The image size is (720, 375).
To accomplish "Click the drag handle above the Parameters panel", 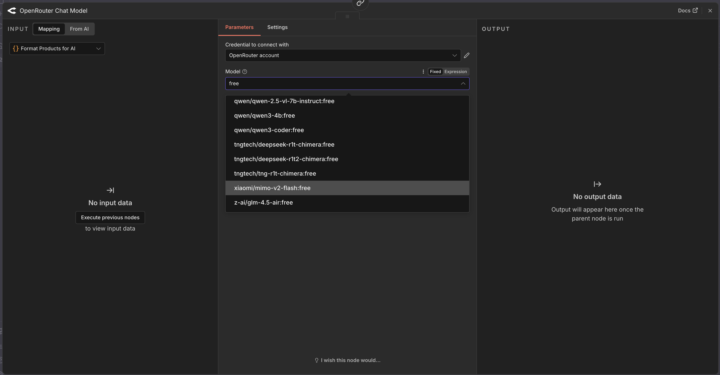I will 347,16.
